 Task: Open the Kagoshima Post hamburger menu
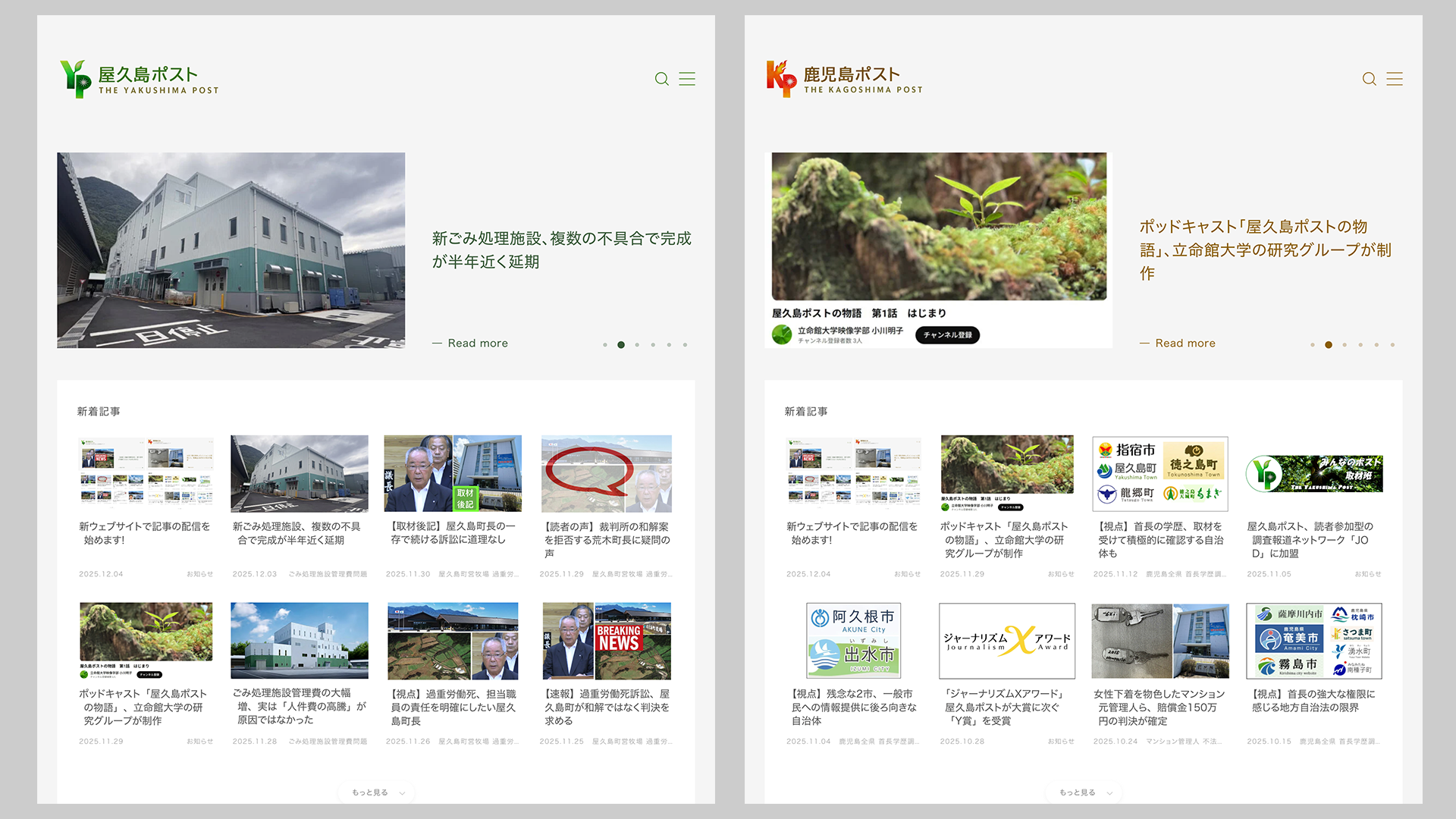click(1395, 79)
